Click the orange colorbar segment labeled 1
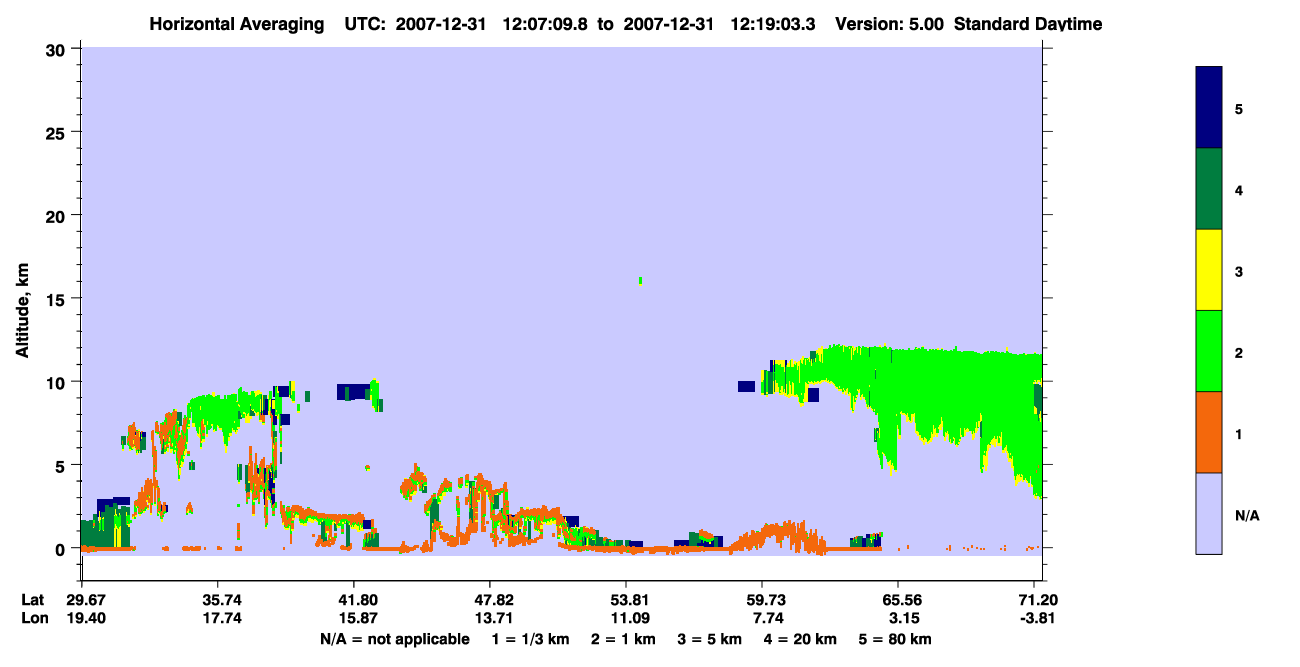The height and width of the screenshot is (667, 1300). coord(1209,432)
